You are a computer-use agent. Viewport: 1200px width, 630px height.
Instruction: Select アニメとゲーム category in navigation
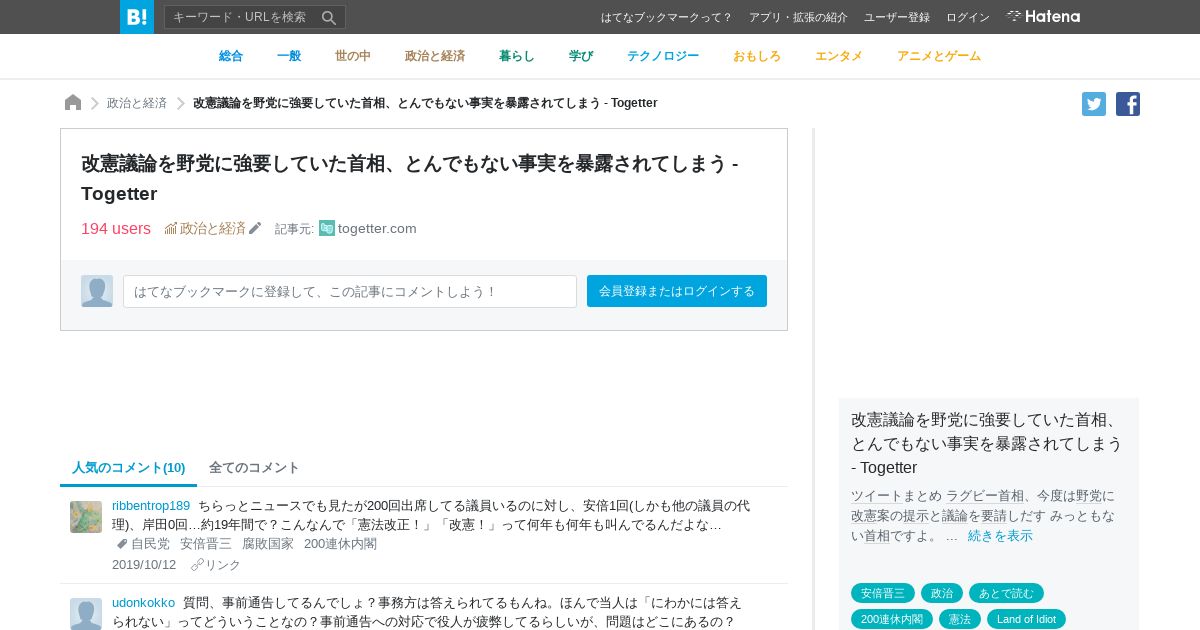(939, 56)
